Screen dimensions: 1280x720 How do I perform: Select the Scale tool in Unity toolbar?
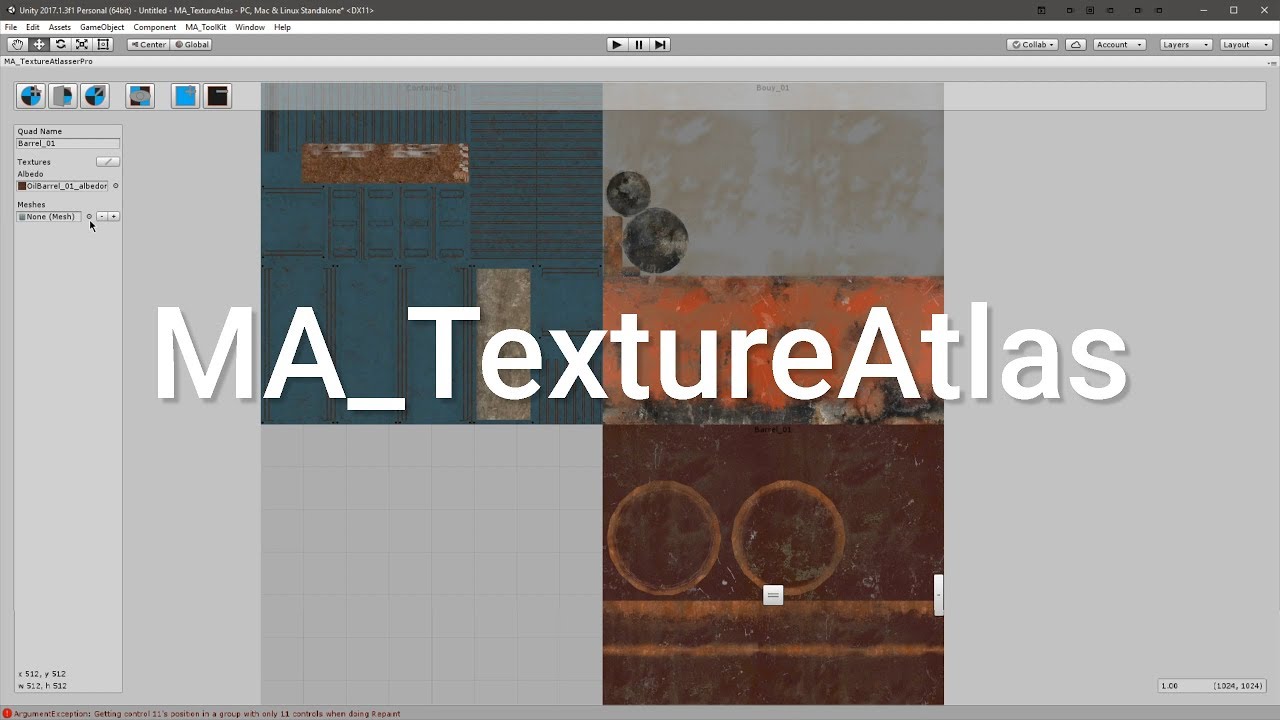coord(82,44)
